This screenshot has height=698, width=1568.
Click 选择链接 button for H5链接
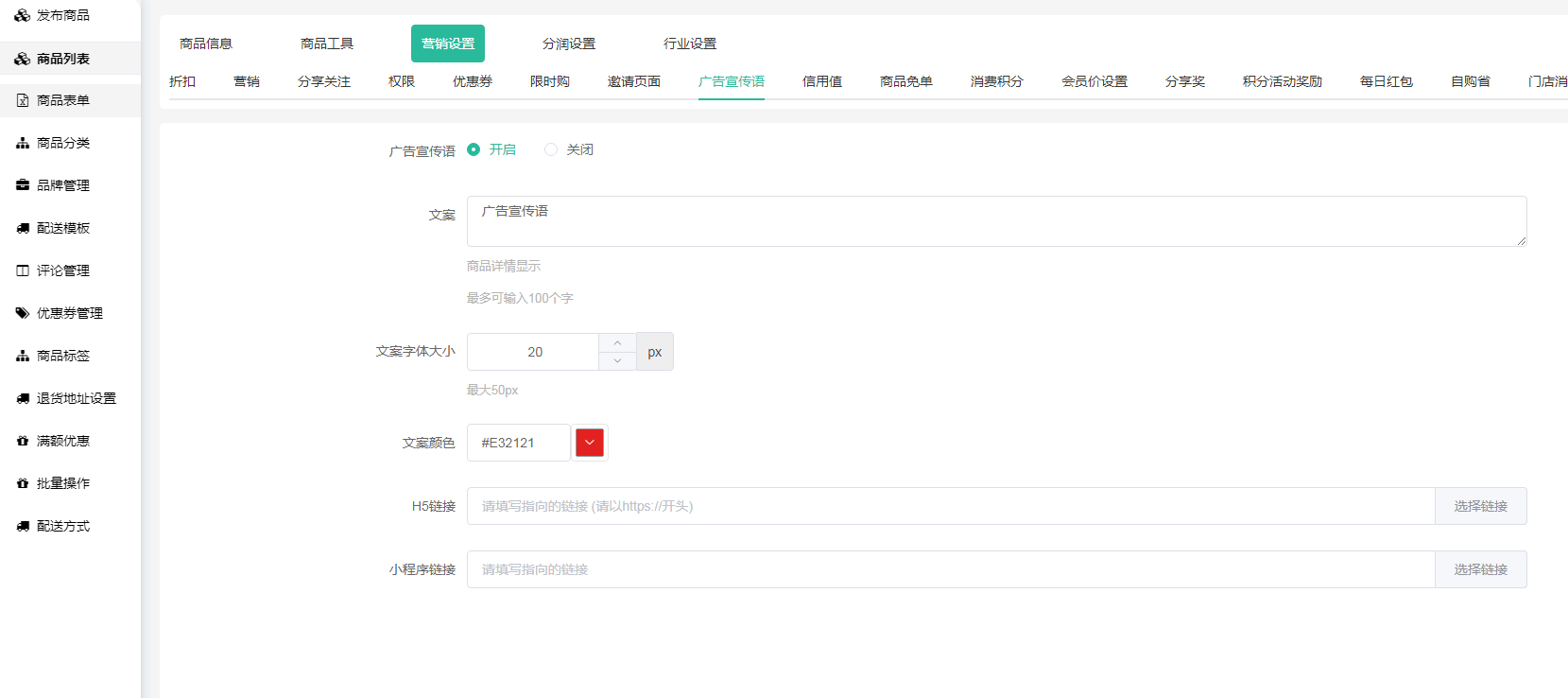1480,506
